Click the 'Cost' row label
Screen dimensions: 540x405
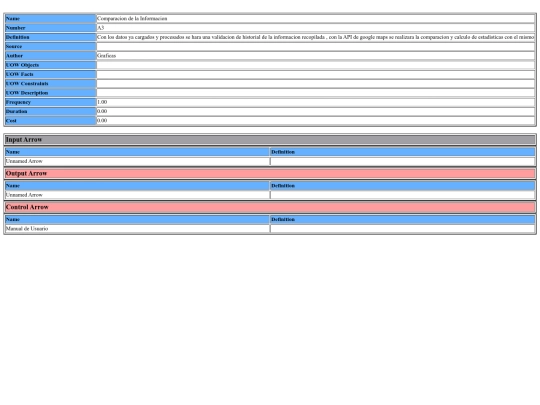click(11, 121)
